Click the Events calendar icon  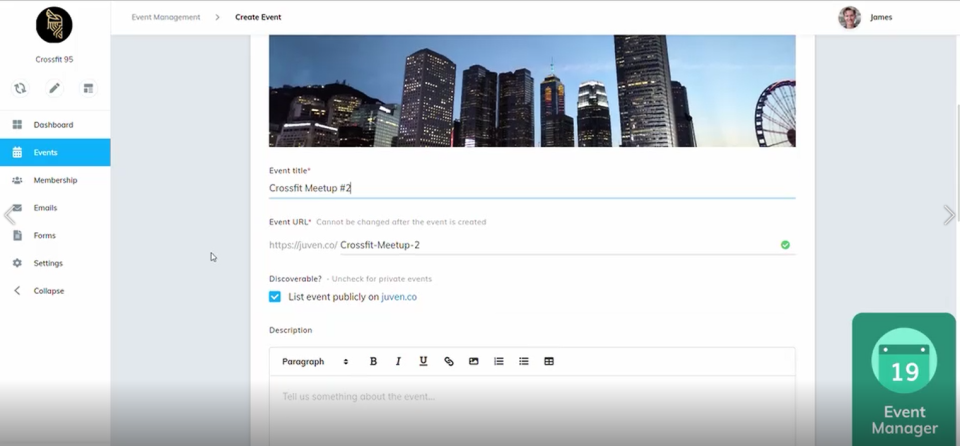17,152
